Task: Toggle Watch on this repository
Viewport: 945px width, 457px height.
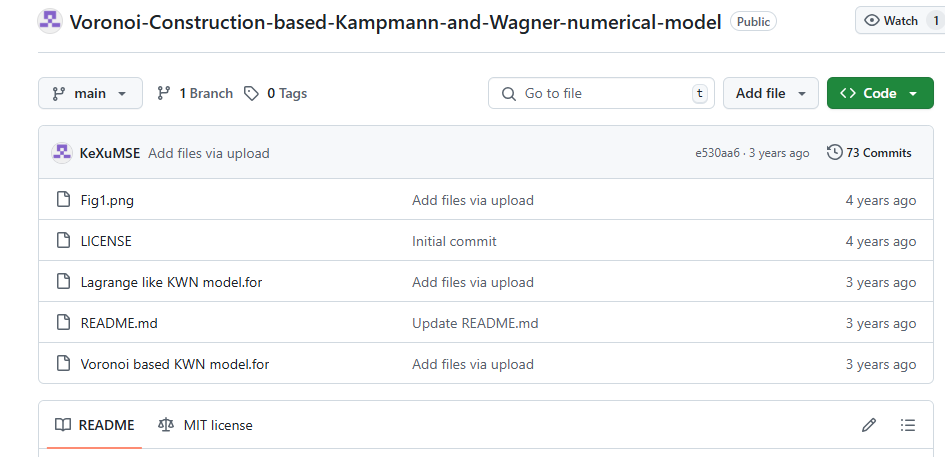Action: pos(890,21)
